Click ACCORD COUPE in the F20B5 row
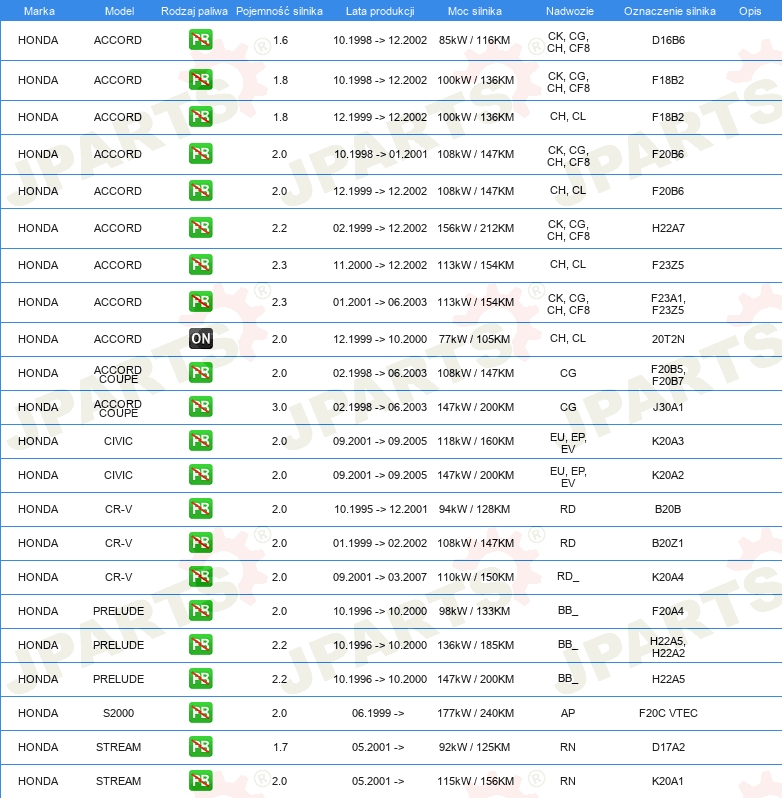This screenshot has height=798, width=782. tap(118, 374)
